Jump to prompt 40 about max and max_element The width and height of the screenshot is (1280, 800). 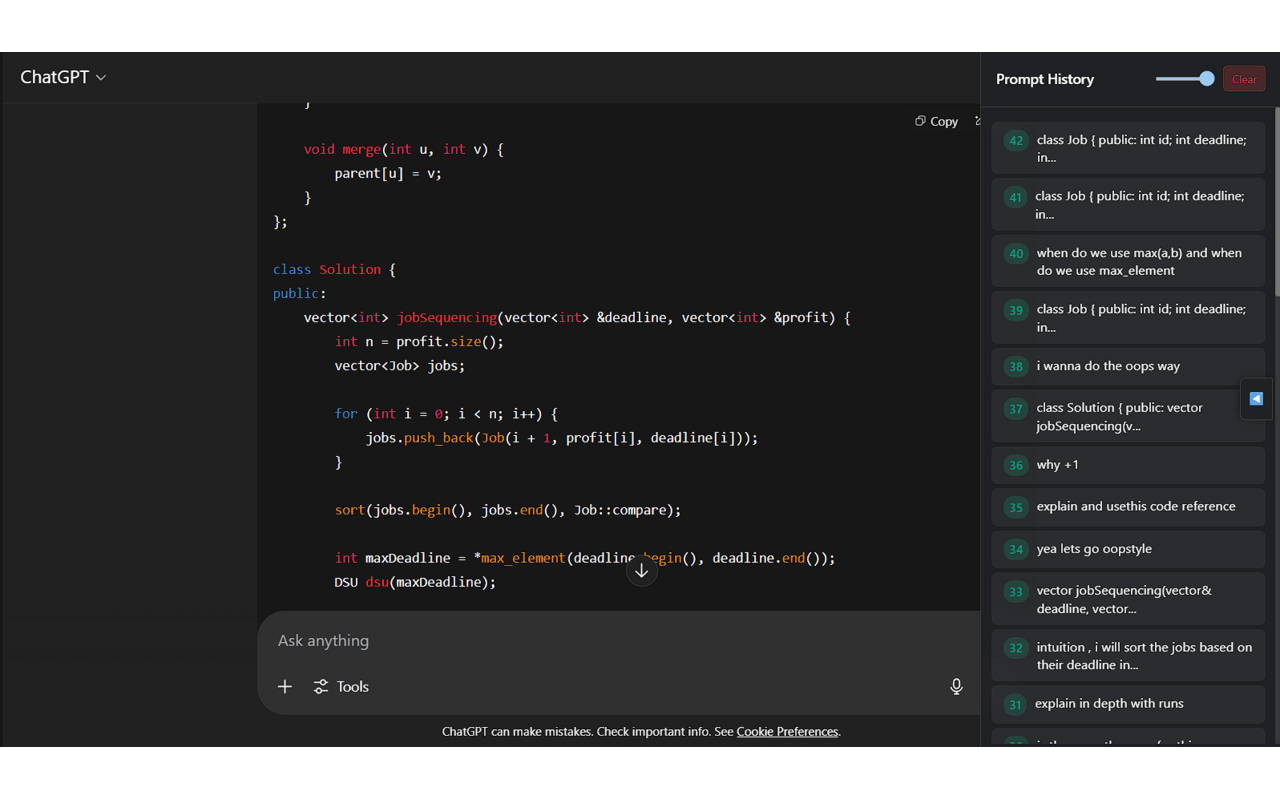[1128, 261]
